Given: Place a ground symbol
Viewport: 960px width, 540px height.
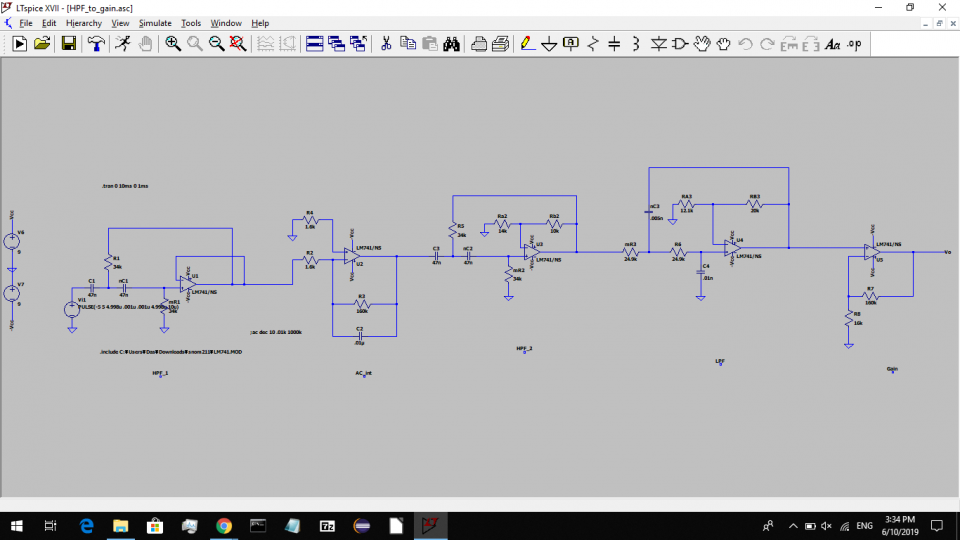Looking at the screenshot, I should coord(548,43).
